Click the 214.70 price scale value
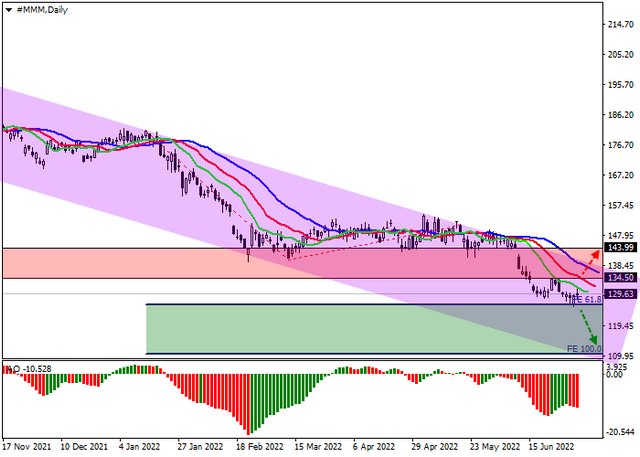This screenshot has width=640, height=457. pyautogui.click(x=621, y=24)
